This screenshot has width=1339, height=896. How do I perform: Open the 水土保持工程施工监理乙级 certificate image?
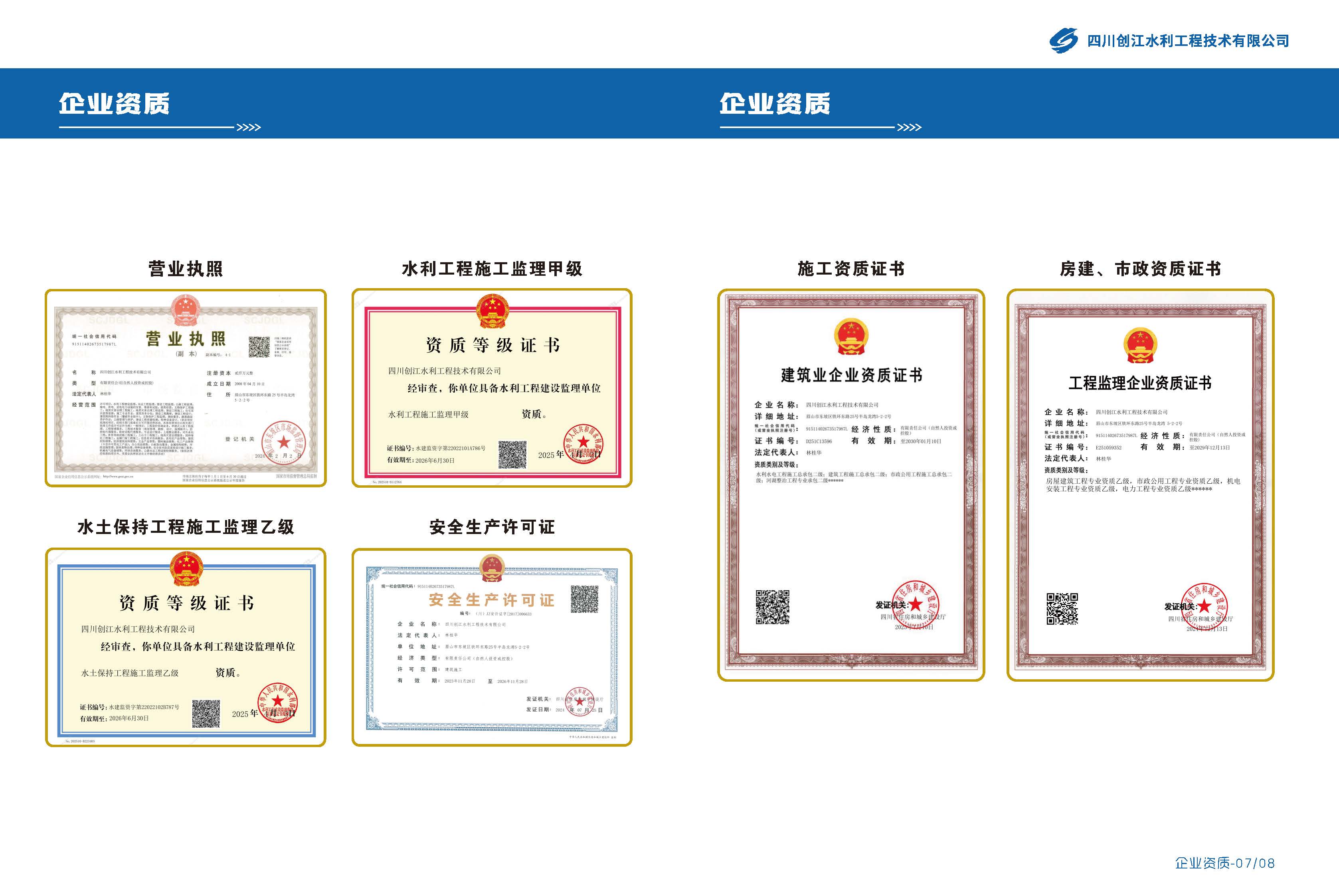[186, 647]
